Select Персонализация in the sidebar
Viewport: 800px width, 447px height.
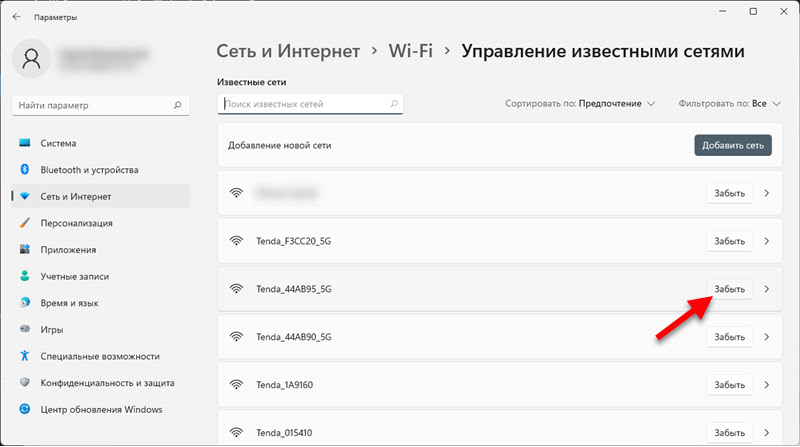click(76, 223)
